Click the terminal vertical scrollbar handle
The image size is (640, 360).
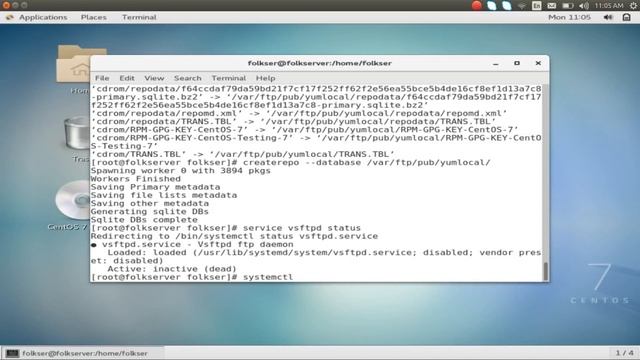pos(546,271)
